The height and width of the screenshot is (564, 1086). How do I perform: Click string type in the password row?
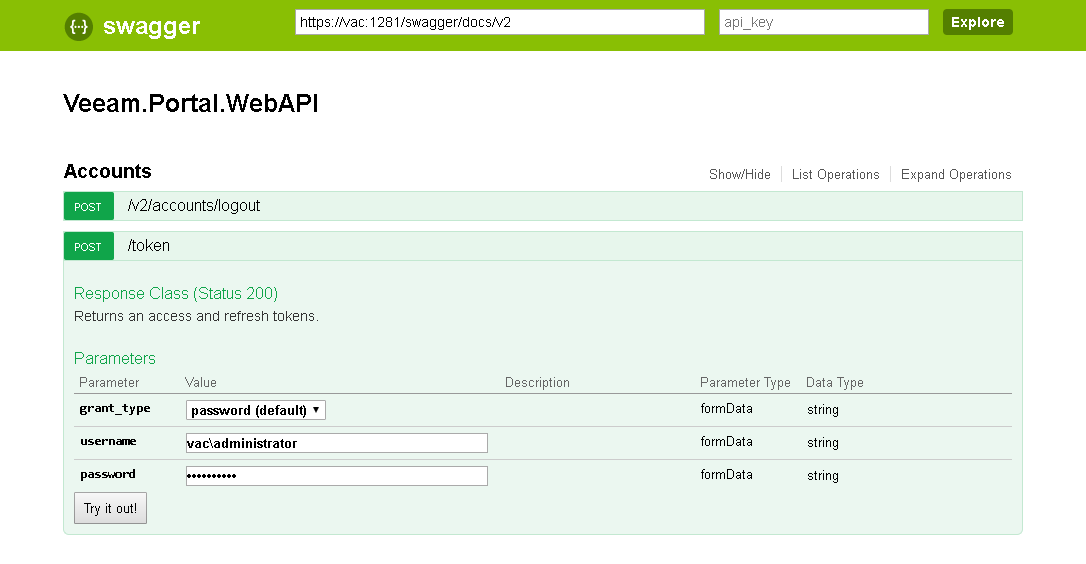823,475
